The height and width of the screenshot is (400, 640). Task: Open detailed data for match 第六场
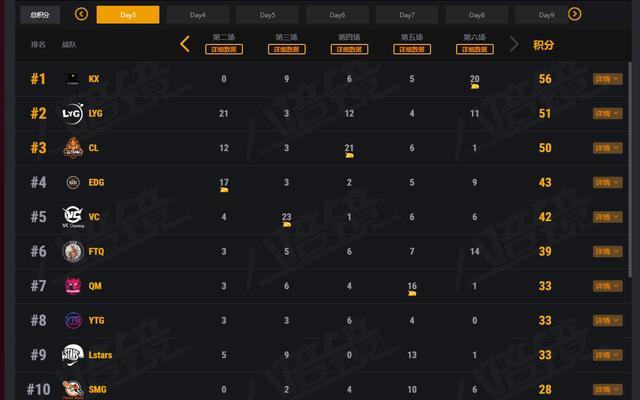coord(475,49)
